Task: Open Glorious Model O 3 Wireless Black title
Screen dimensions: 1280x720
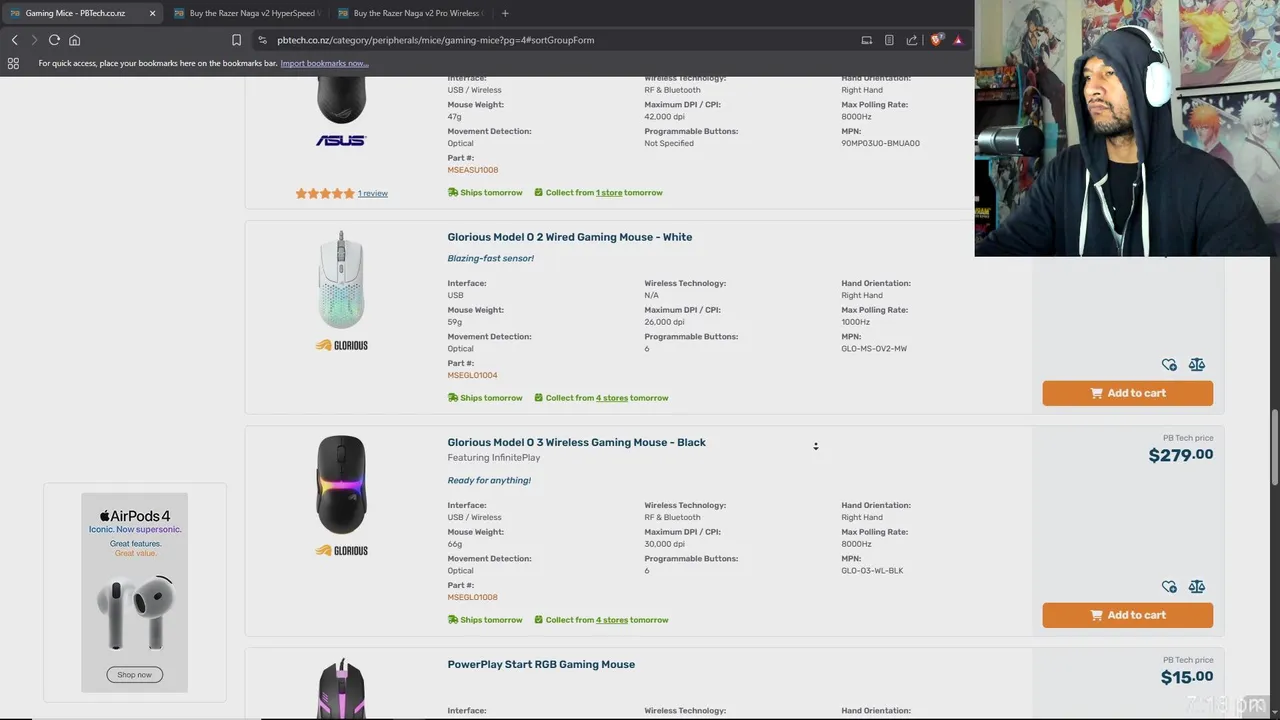Action: point(576,442)
